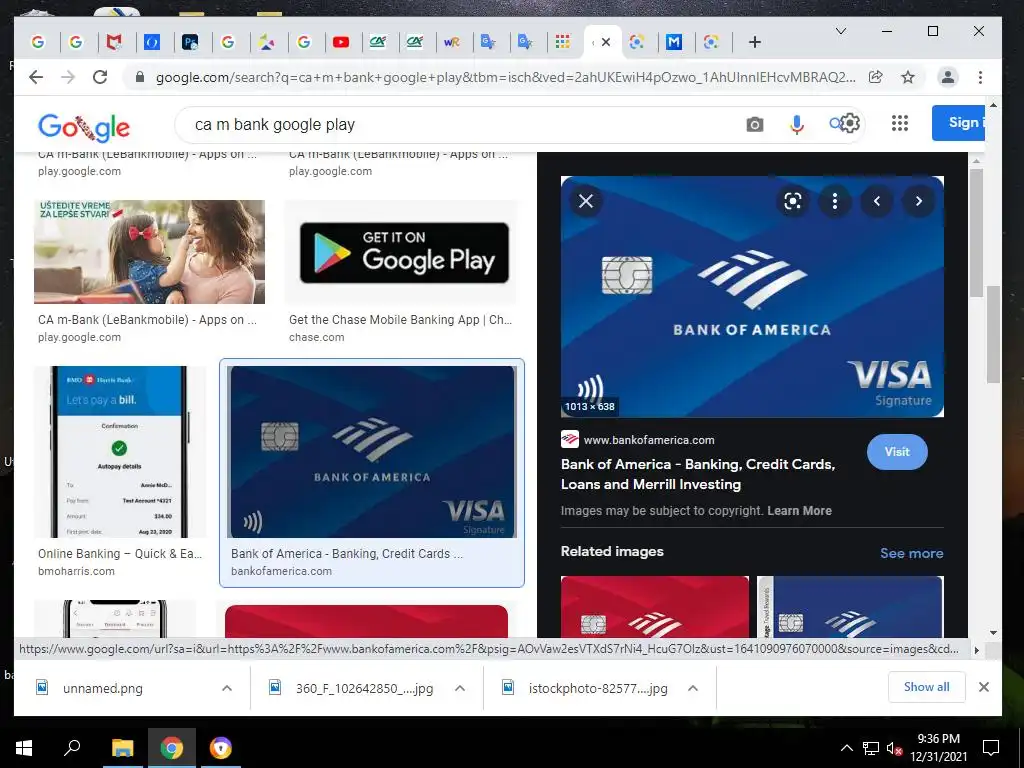Open Google search settings gear
Screen dimensions: 1024x768
[850, 123]
